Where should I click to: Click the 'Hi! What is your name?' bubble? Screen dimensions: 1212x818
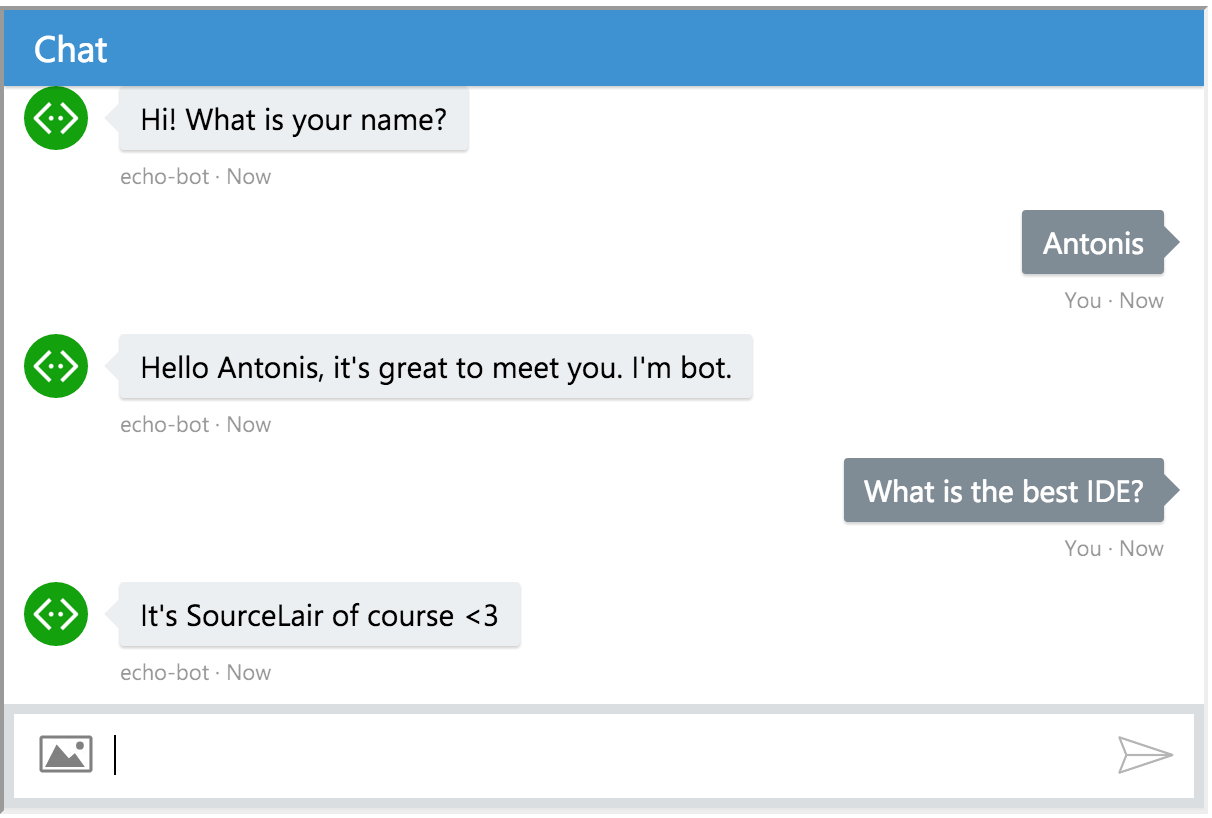pyautogui.click(x=292, y=119)
